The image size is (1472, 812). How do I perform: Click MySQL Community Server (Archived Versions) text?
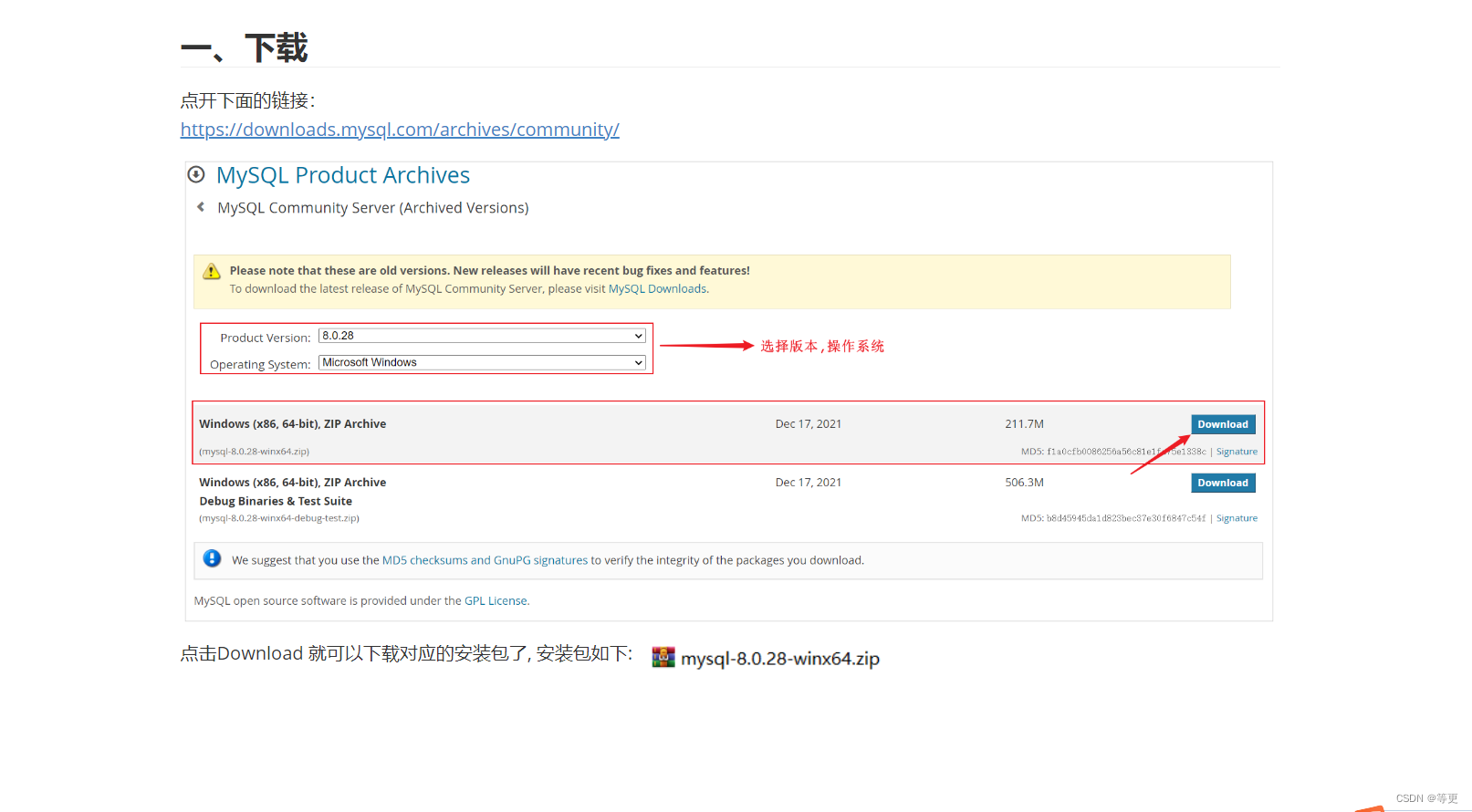(373, 208)
